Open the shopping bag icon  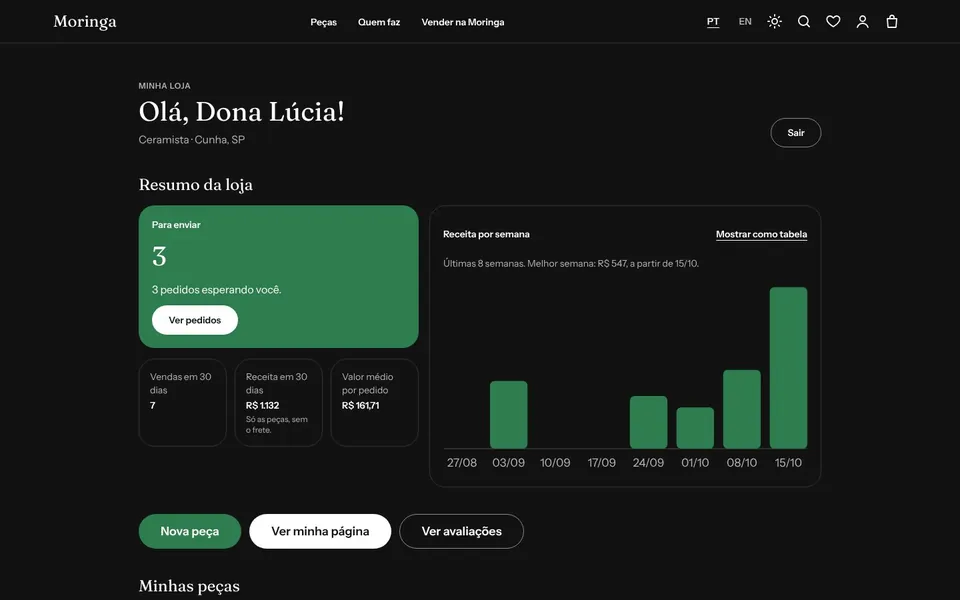tap(892, 21)
